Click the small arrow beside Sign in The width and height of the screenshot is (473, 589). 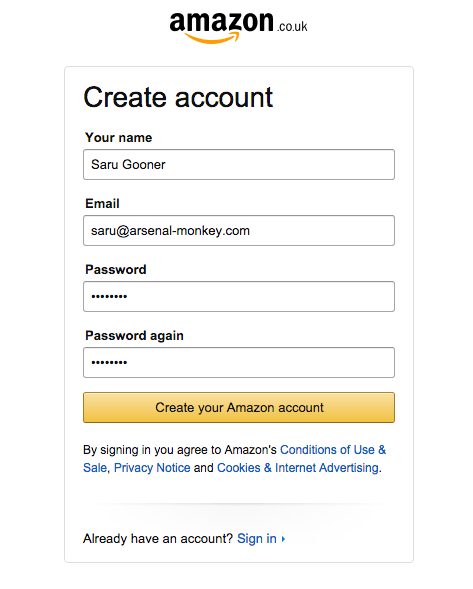click(x=283, y=539)
